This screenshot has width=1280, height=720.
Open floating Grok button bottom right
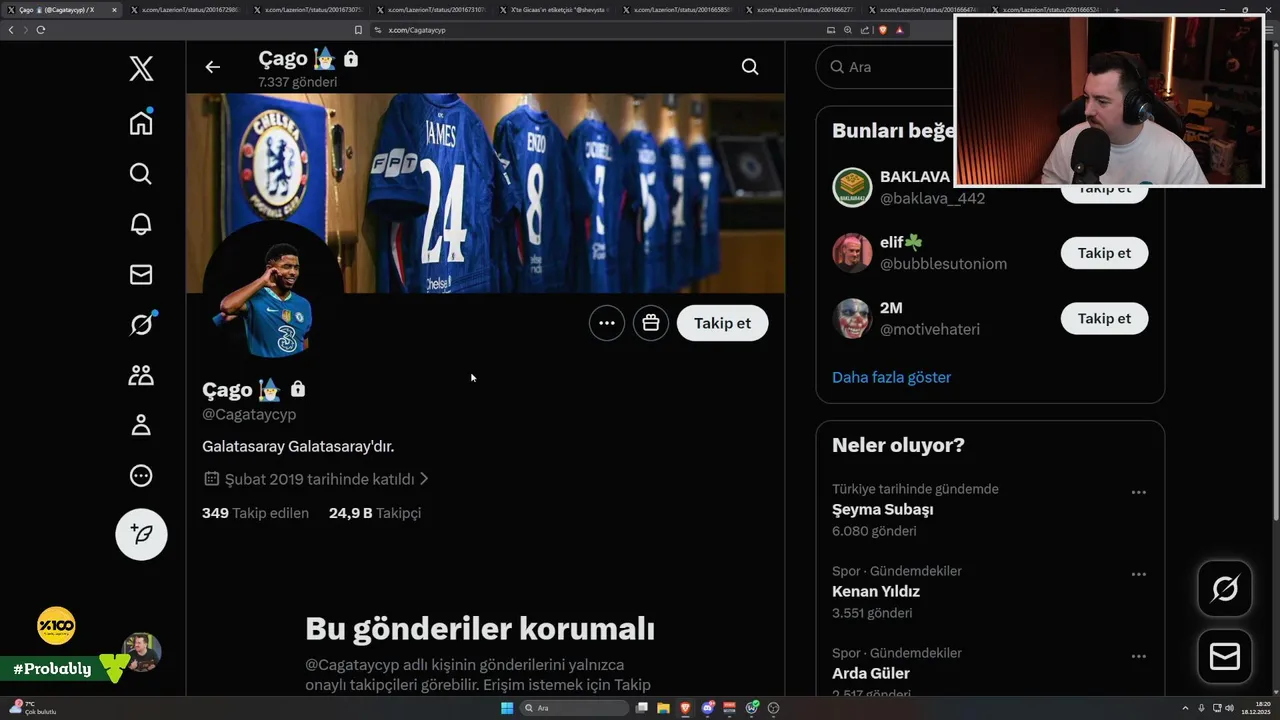[1225, 588]
